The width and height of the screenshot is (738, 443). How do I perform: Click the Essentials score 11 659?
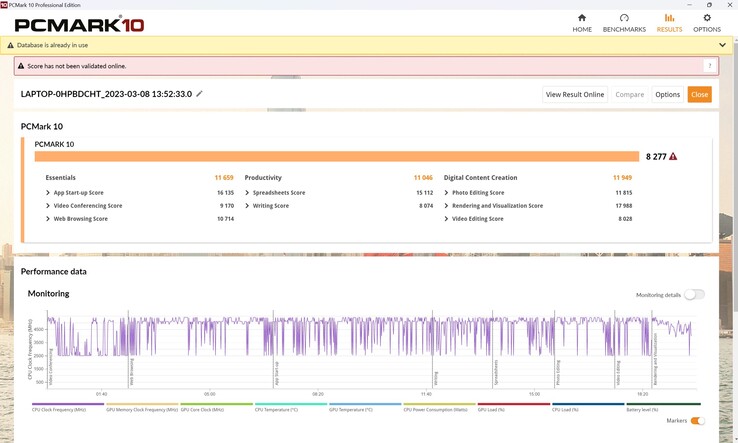pyautogui.click(x=224, y=177)
